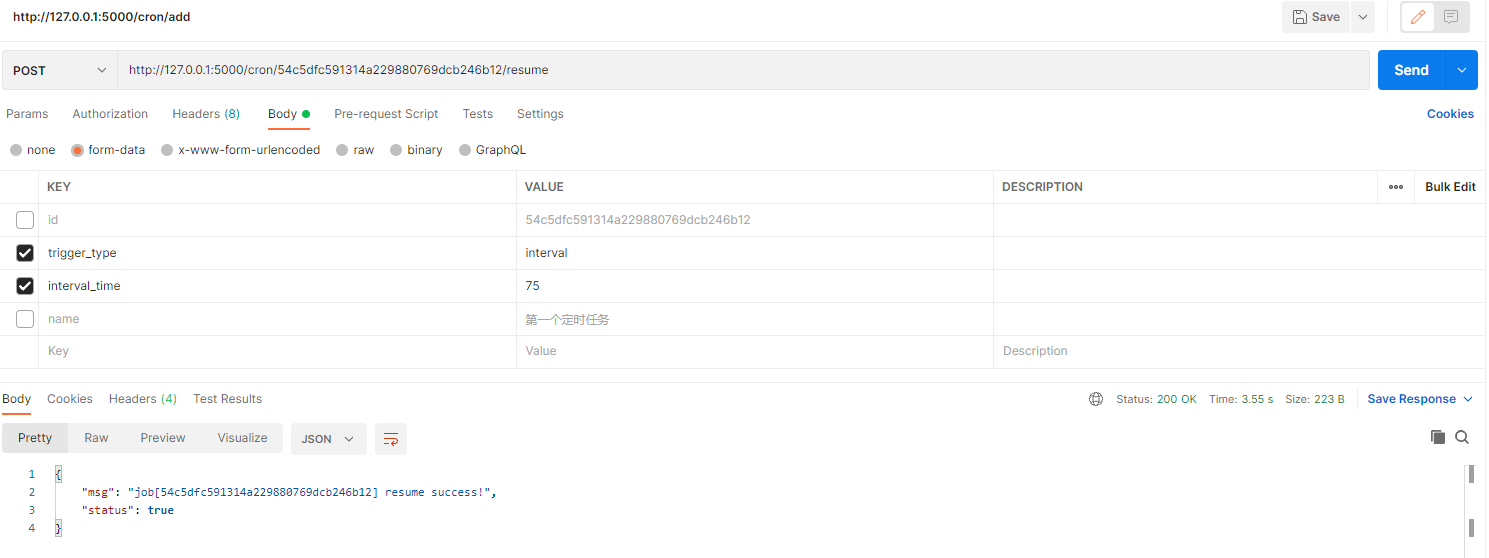Click the Save button

pyautogui.click(x=1315, y=17)
